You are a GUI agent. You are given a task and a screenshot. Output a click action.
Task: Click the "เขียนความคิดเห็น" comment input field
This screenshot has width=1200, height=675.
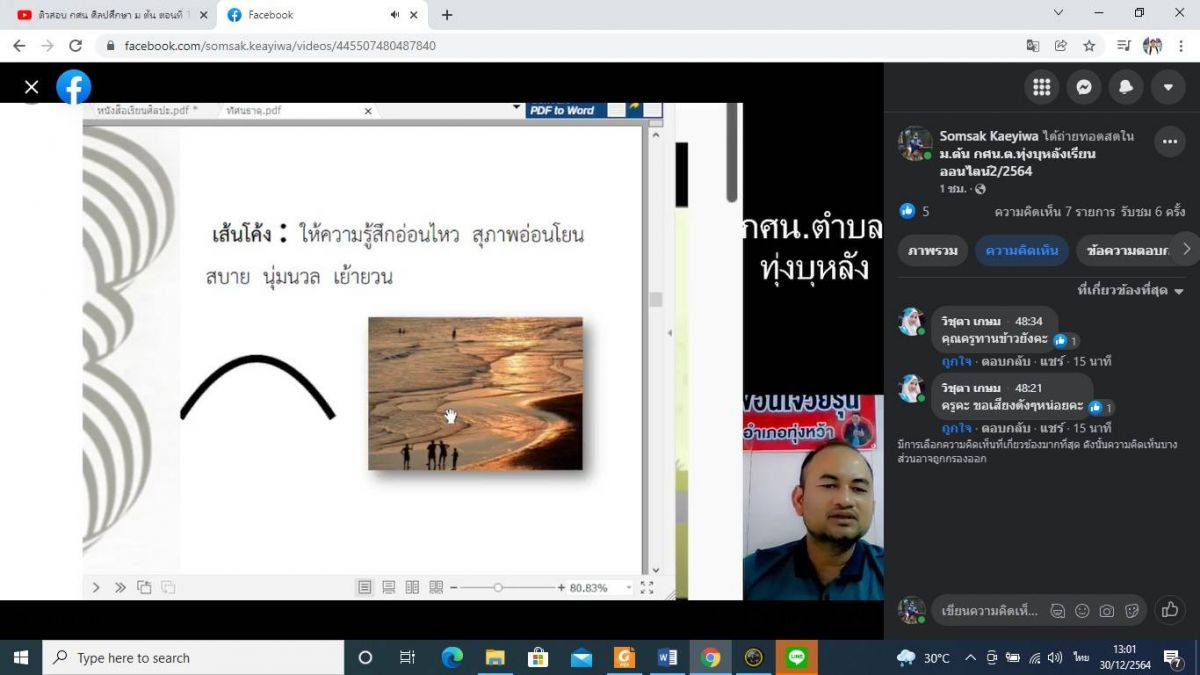pos(989,611)
